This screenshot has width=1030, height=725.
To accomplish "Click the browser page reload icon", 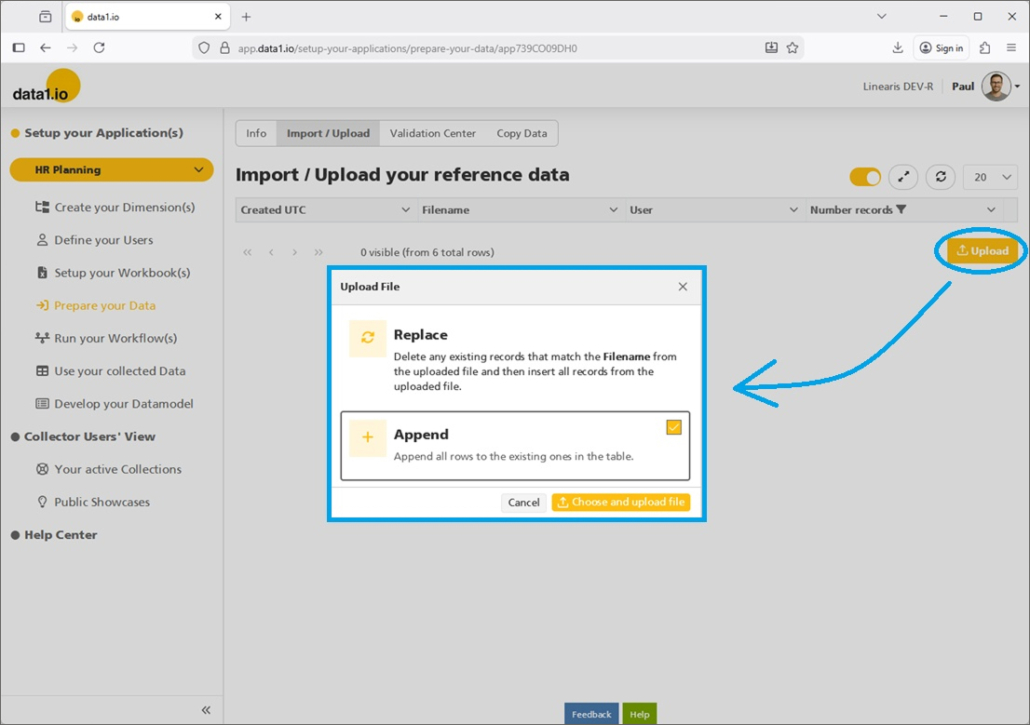I will click(99, 48).
